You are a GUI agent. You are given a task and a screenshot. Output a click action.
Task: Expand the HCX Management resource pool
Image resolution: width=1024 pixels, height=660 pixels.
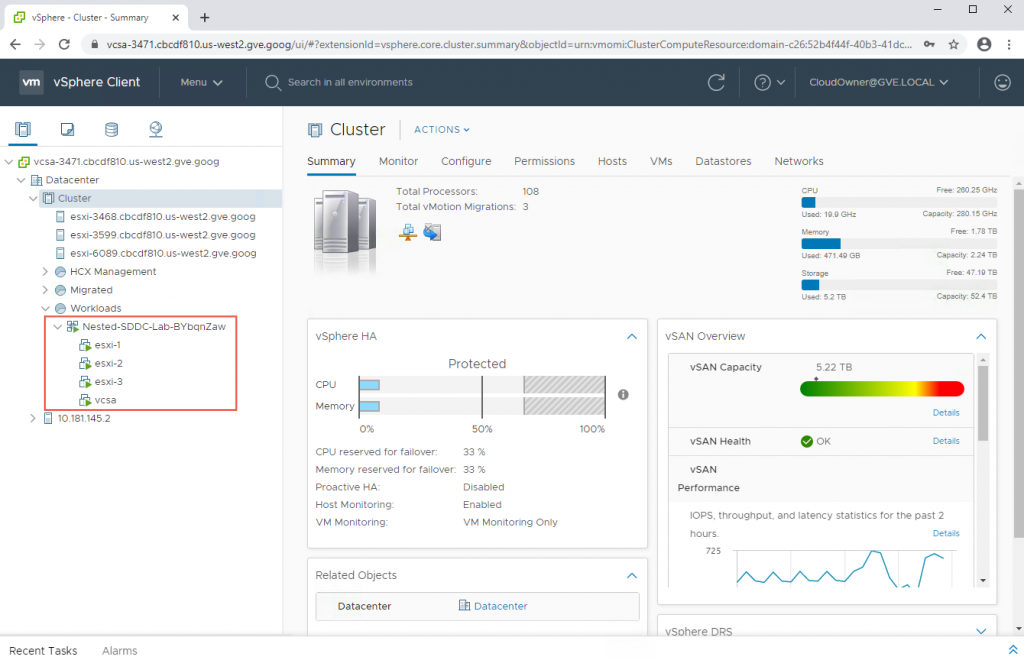(x=45, y=272)
